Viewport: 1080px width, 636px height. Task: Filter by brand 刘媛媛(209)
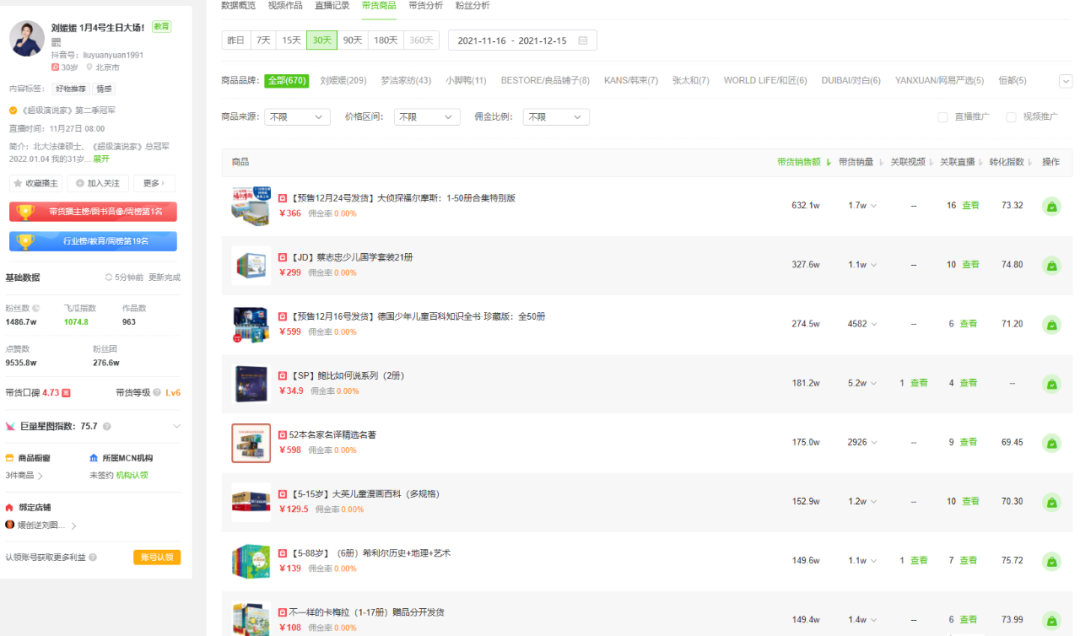(343, 81)
